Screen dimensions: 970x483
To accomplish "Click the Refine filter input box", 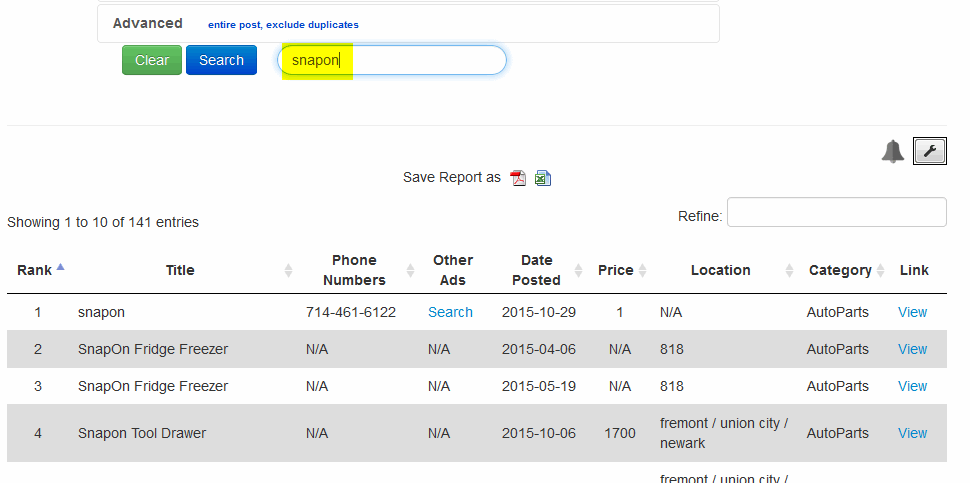I will pos(836,212).
